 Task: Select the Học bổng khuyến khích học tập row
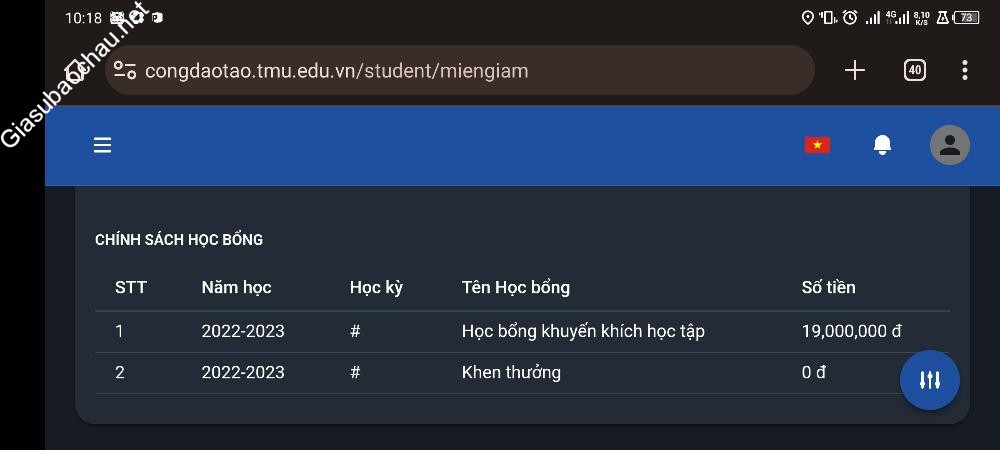[582, 331]
